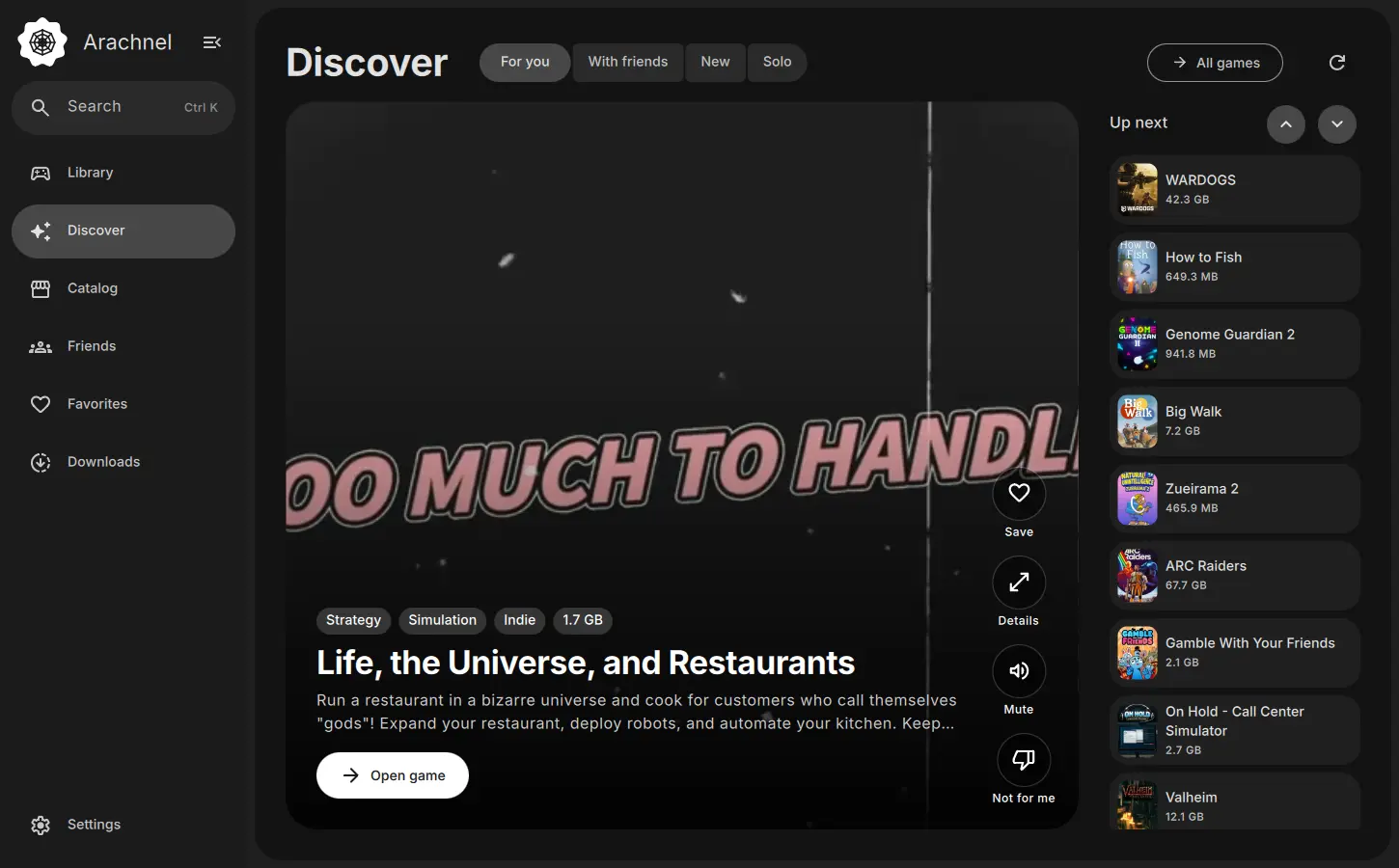Select On Hold - Call Center Simulator
This screenshot has height=868, width=1399.
tap(1235, 730)
